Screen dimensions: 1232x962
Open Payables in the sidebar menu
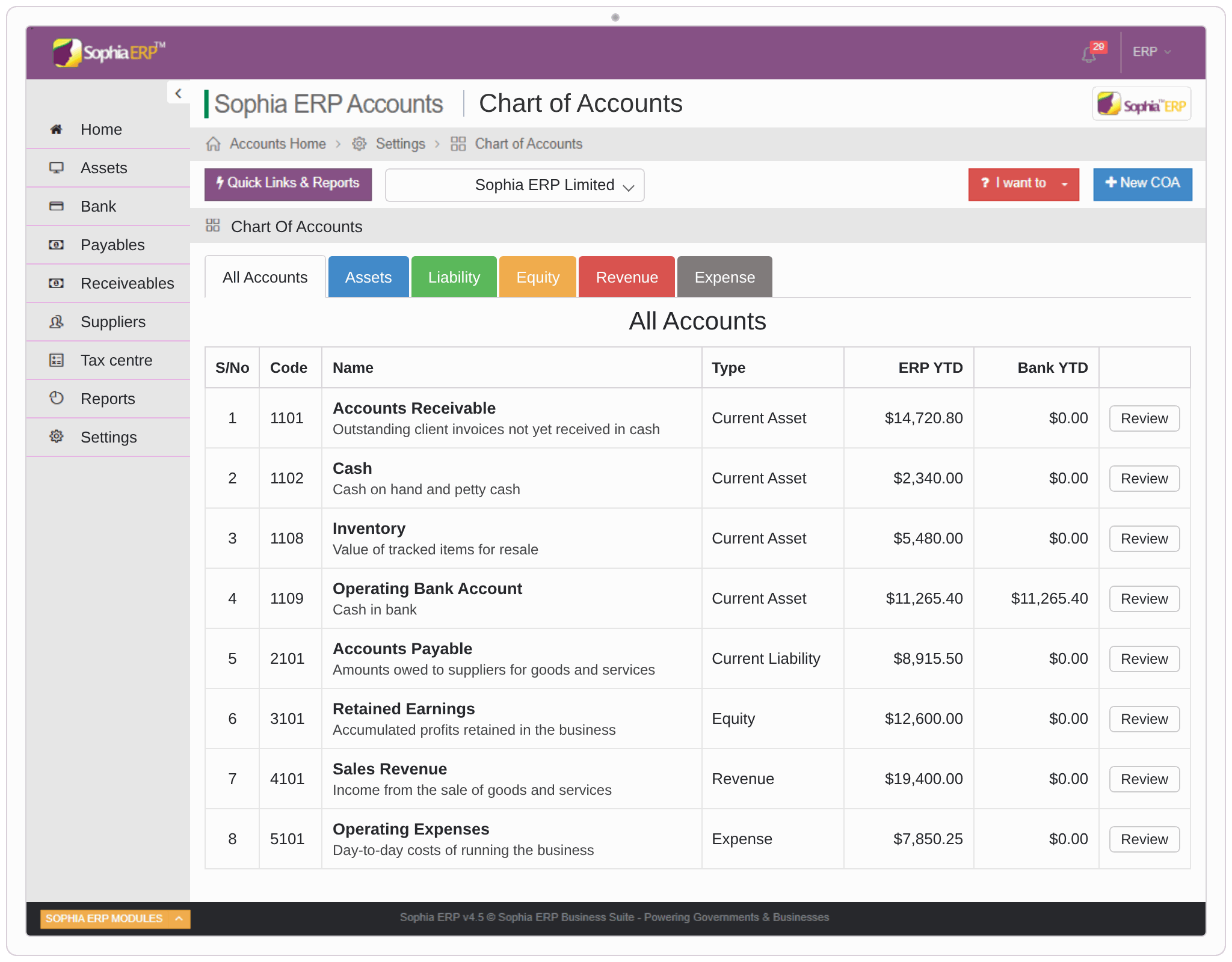pos(108,245)
